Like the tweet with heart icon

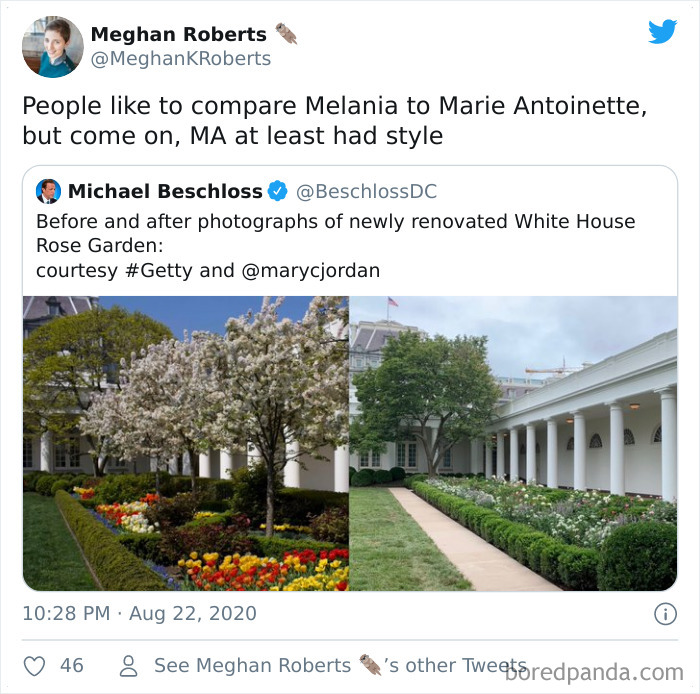pos(34,666)
